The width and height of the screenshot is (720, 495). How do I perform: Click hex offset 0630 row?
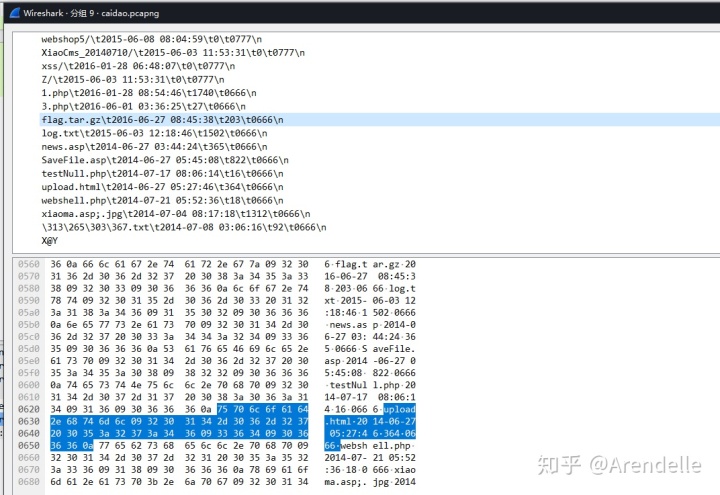[x=217, y=421]
